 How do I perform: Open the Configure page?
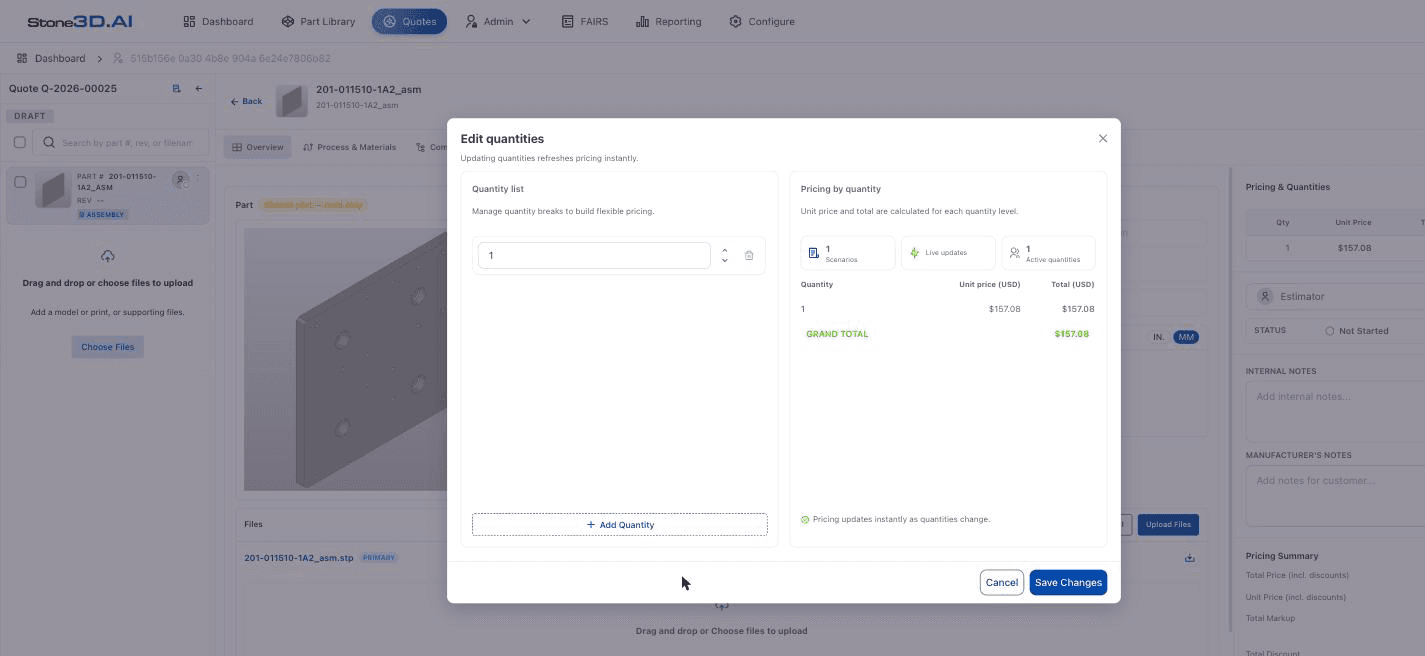(x=762, y=21)
